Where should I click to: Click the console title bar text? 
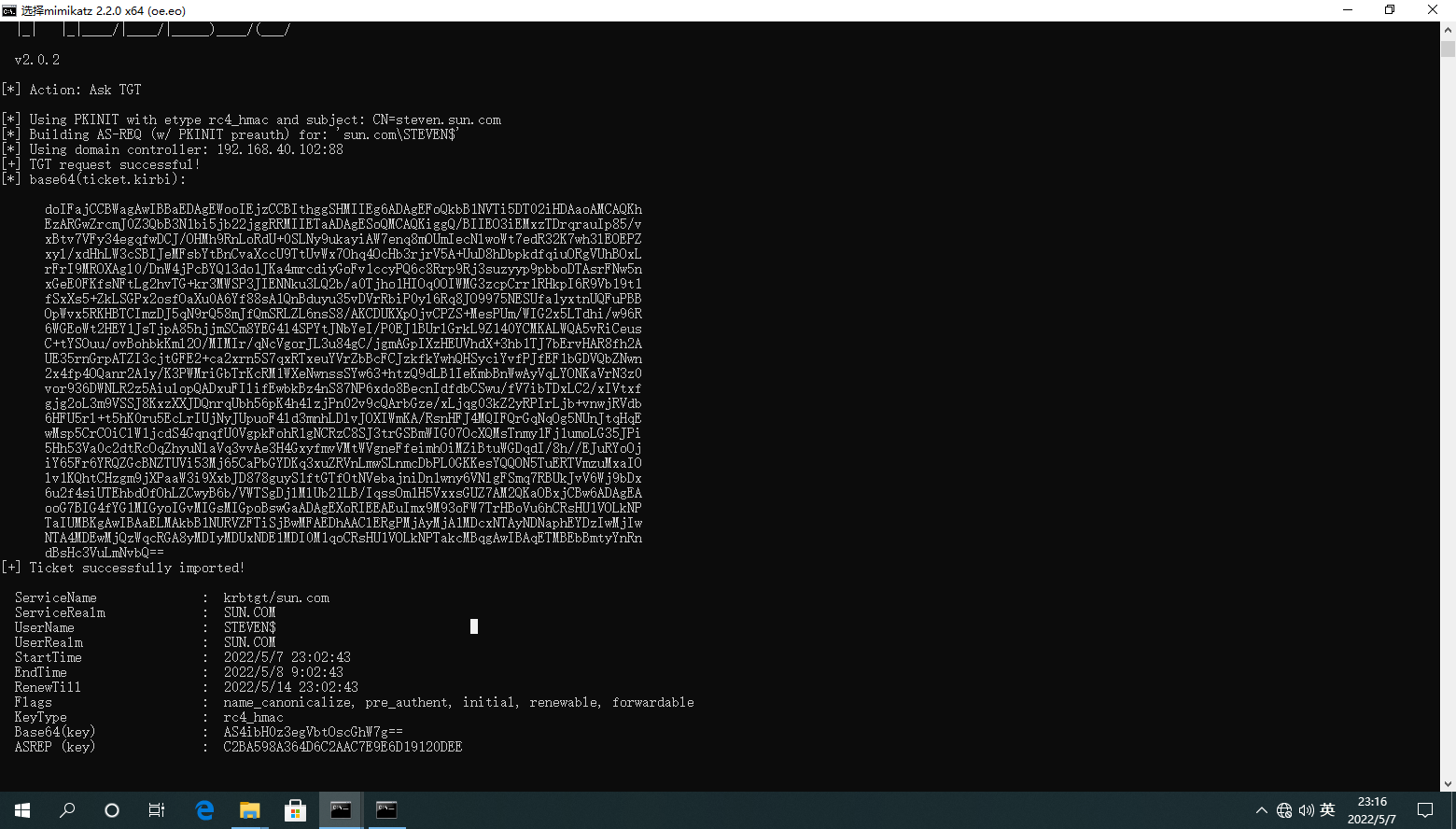104,10
